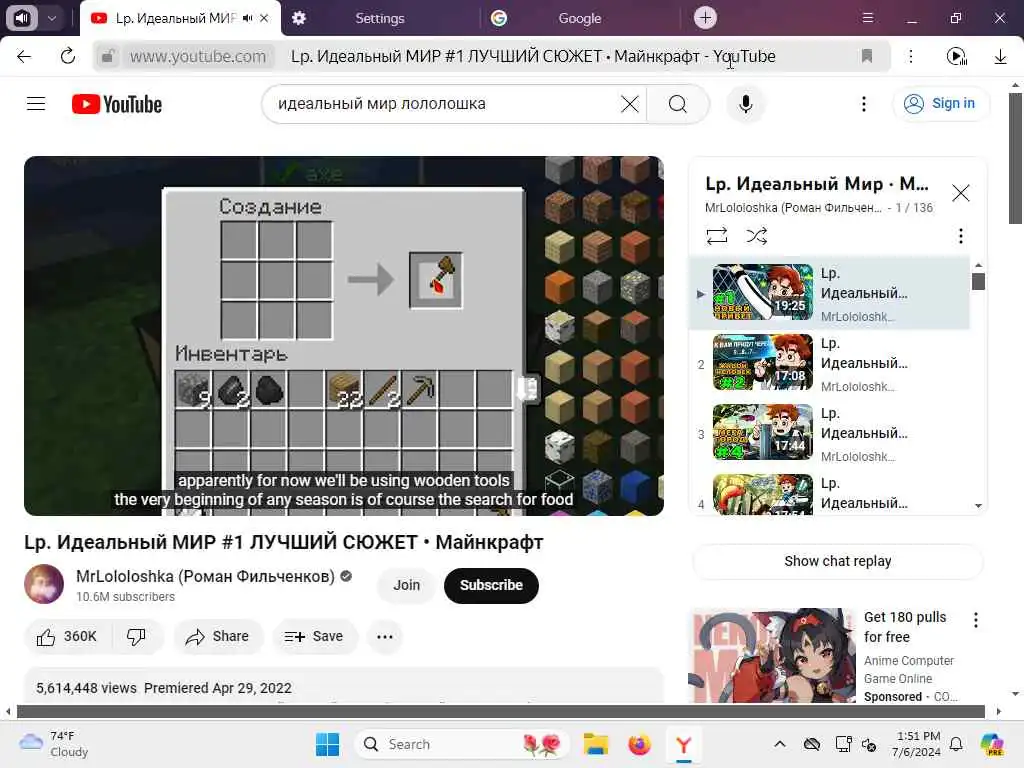The width and height of the screenshot is (1024, 768).
Task: Open YouTube settings three-dot menu
Action: coord(863,104)
